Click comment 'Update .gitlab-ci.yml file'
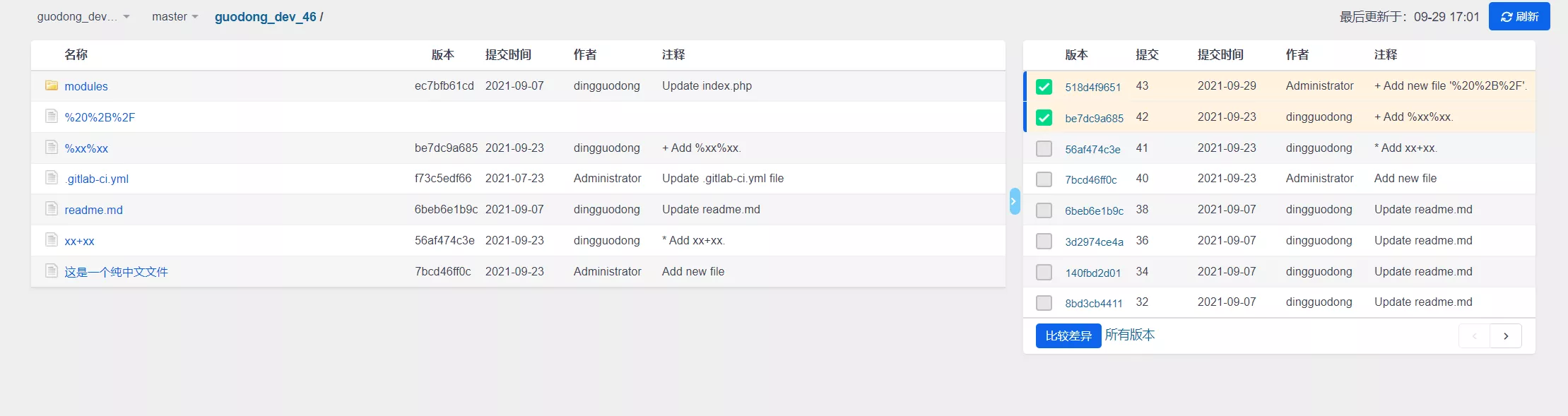Screen dimensions: 1568x416 pyautogui.click(x=723, y=178)
